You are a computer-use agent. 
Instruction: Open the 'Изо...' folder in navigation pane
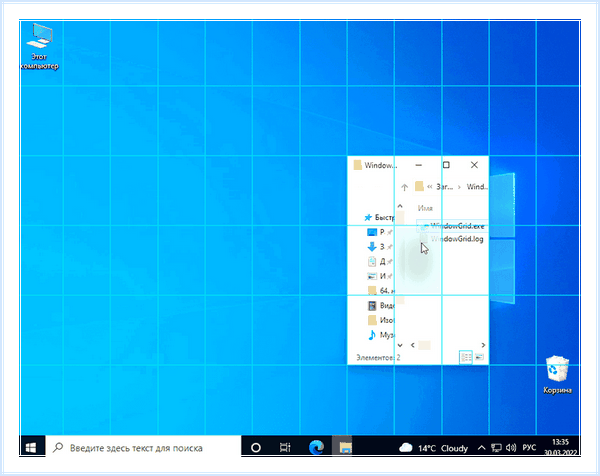coord(381,320)
